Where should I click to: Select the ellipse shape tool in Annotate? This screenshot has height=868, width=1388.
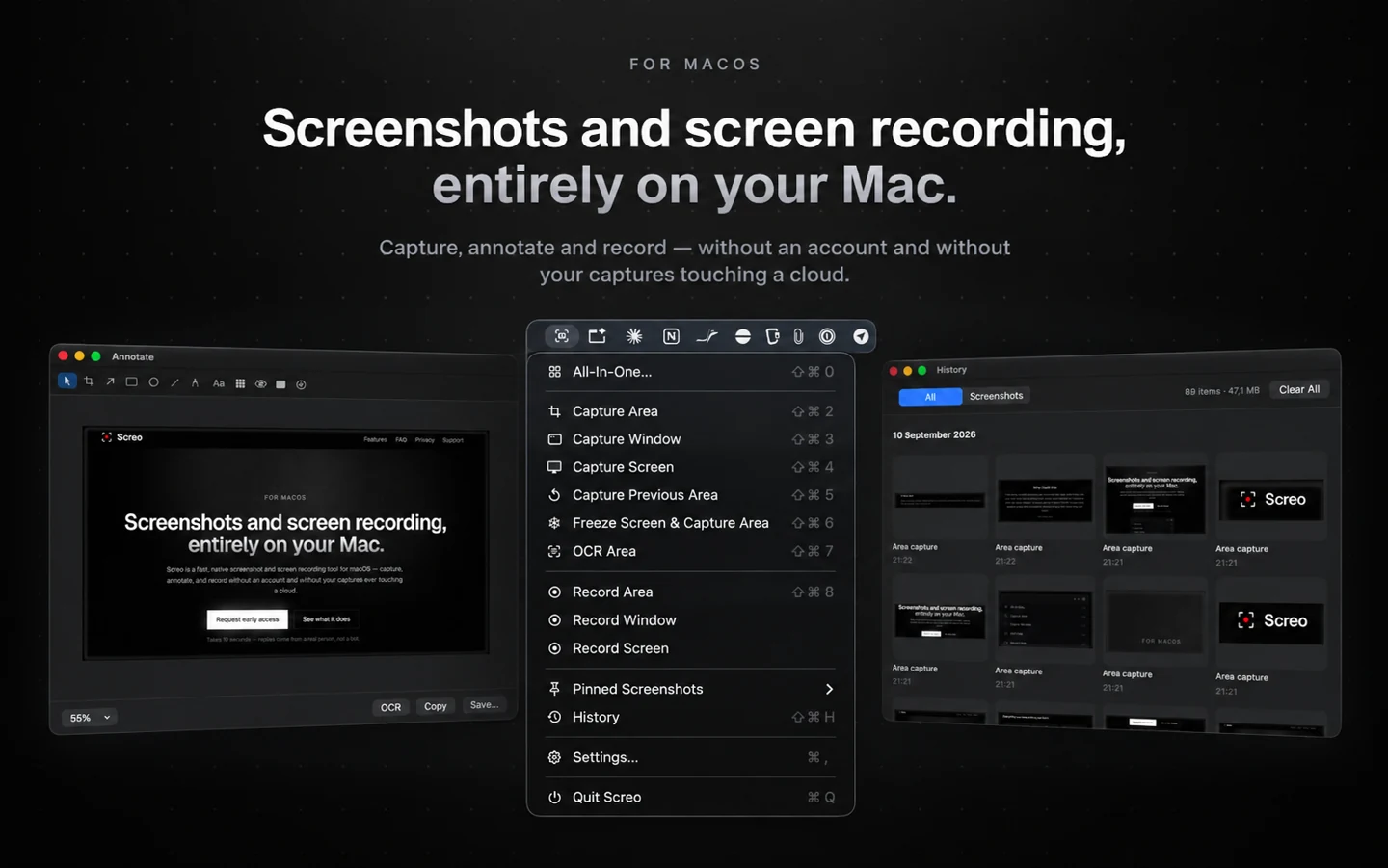[153, 382]
